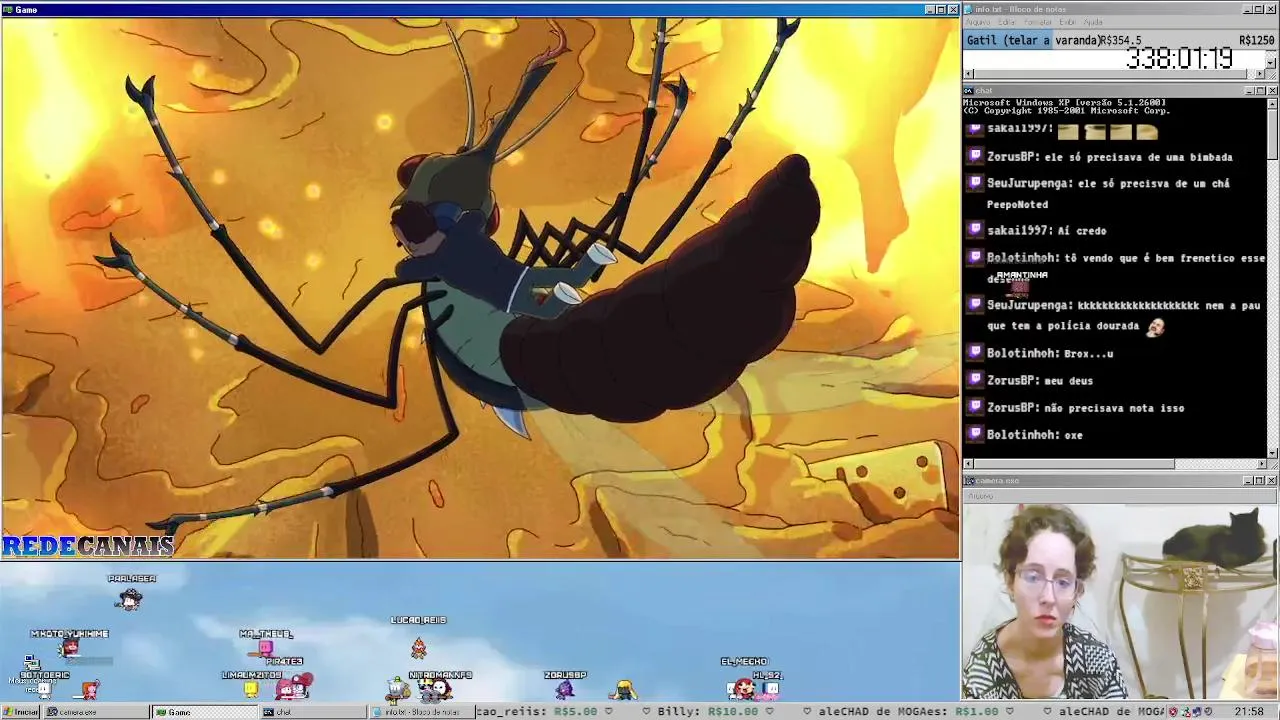This screenshot has width=1280, height=720.
Task: Click sakai1997 badge icon beside 'Aí credo'
Action: pyautogui.click(x=975, y=229)
